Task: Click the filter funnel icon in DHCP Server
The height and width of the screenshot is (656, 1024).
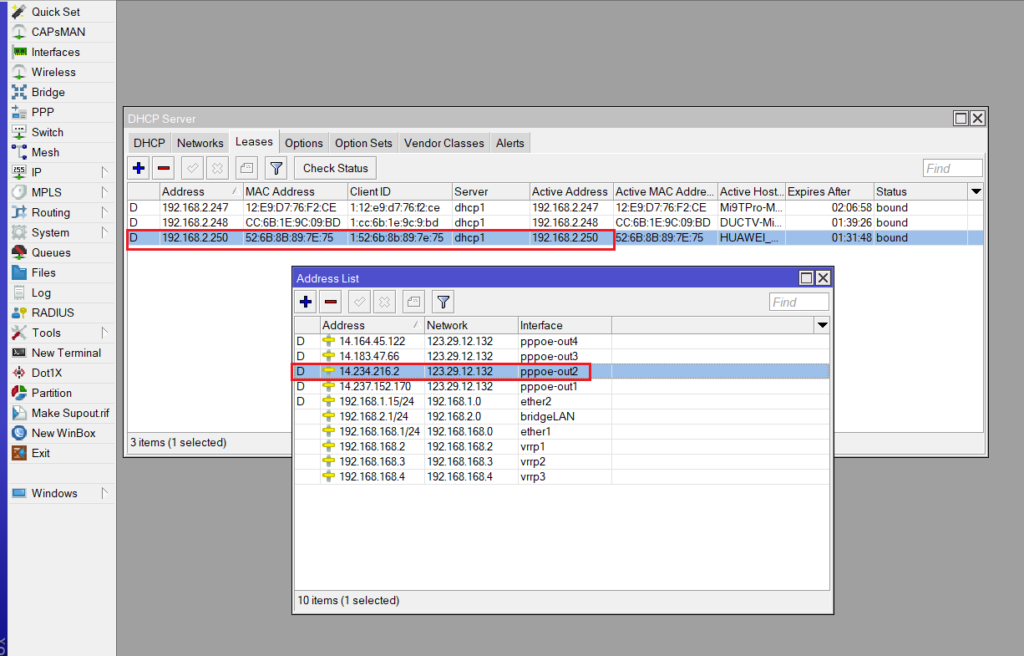Action: point(277,168)
